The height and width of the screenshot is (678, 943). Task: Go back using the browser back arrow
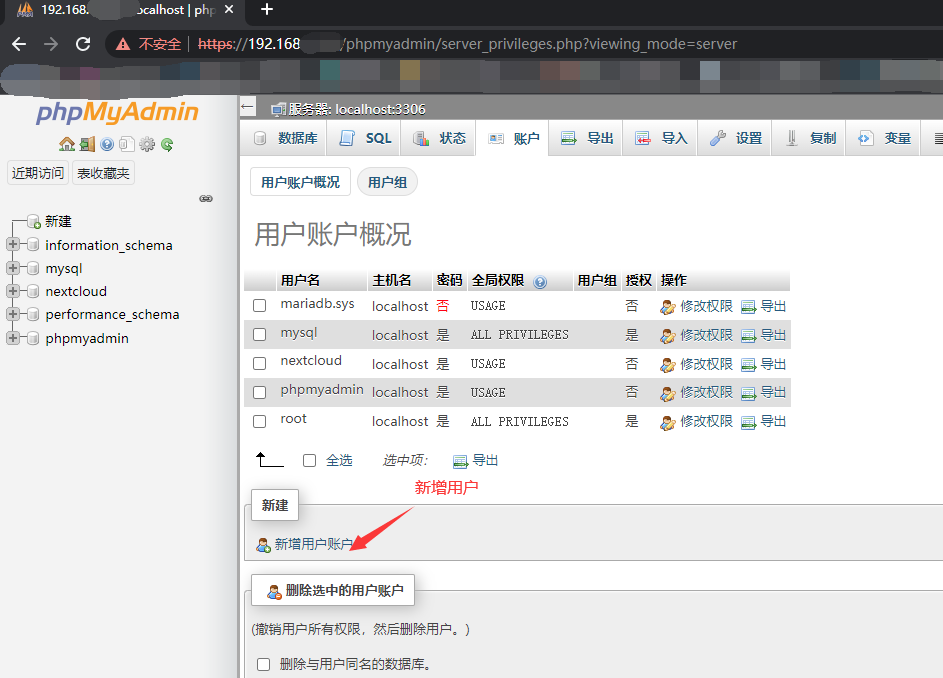coord(19,44)
